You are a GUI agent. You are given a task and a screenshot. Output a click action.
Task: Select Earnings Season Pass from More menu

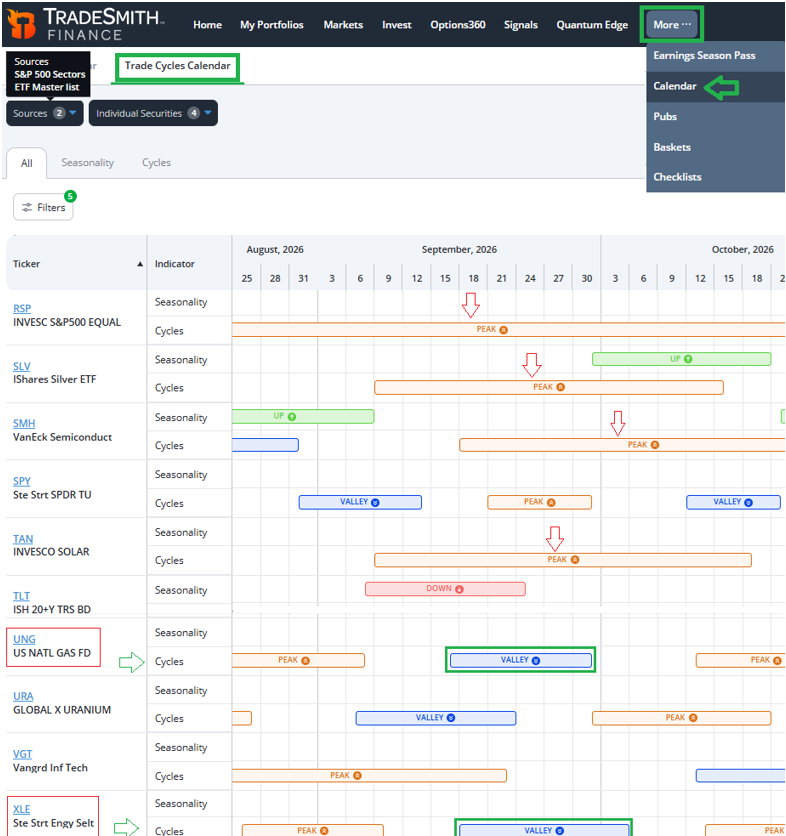[x=704, y=55]
